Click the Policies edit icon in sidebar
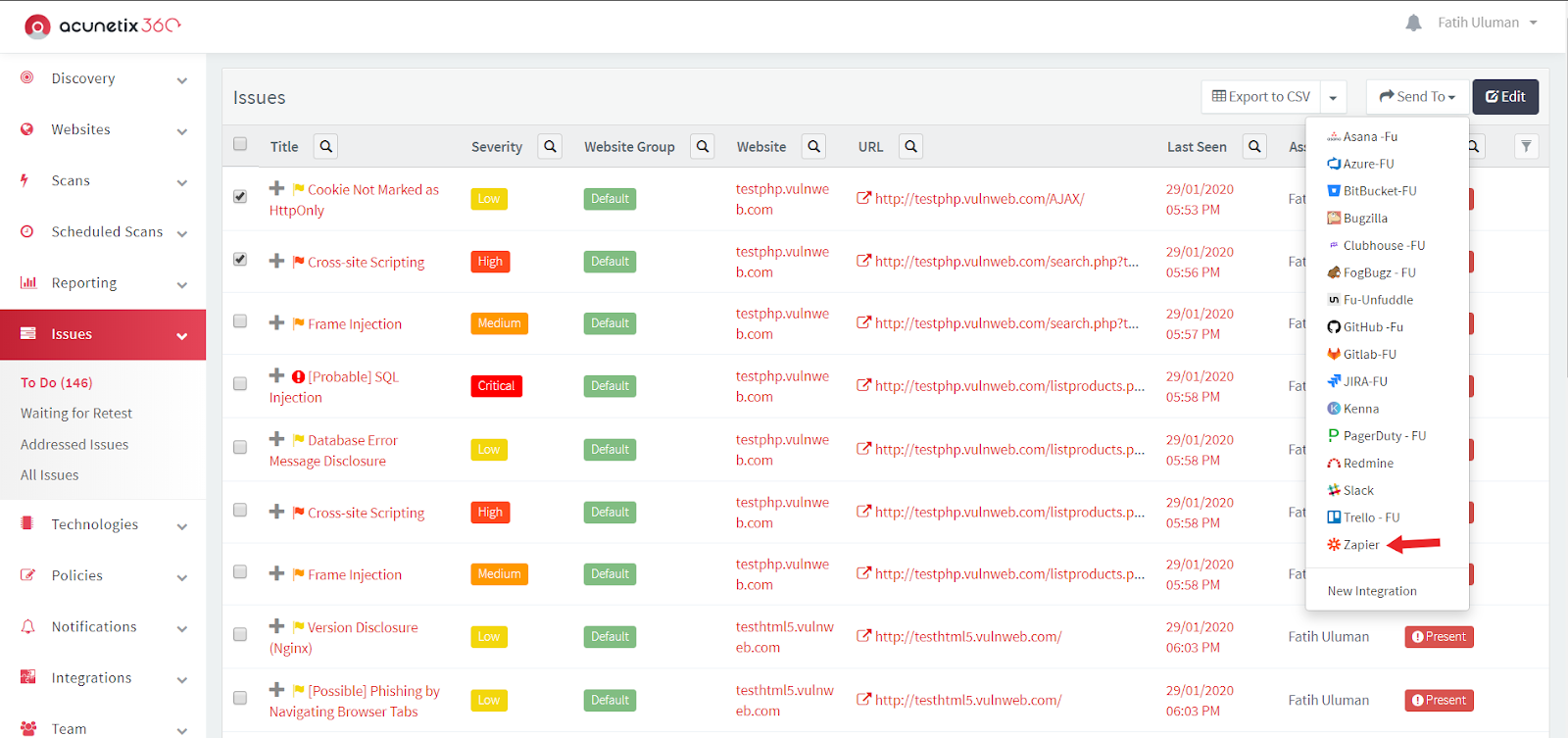1568x738 pixels. click(x=28, y=574)
